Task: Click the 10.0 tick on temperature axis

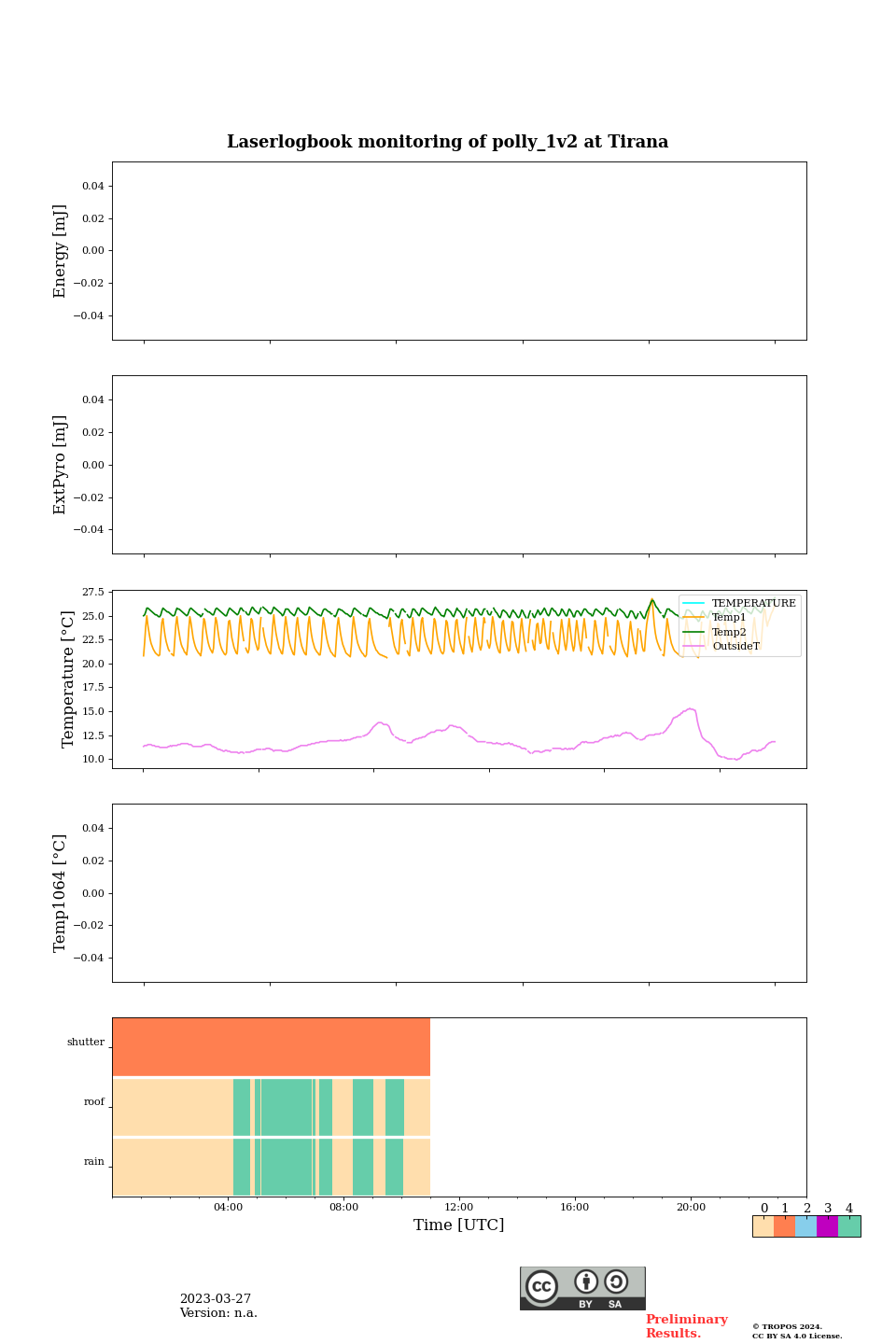Action: tap(93, 759)
